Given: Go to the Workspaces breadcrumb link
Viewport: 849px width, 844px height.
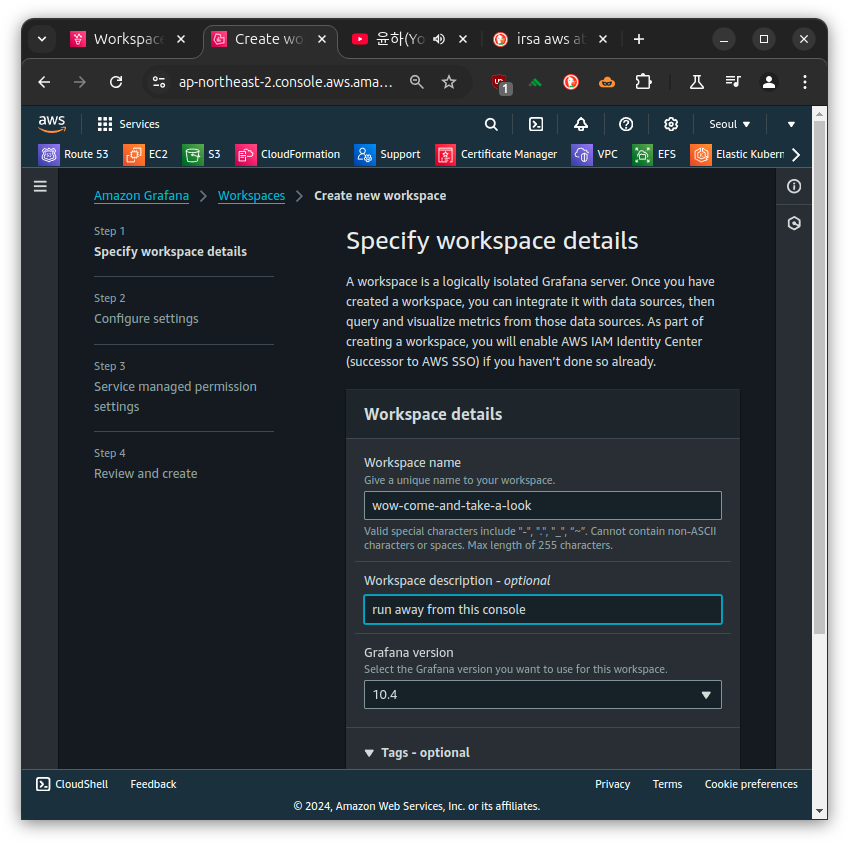Looking at the screenshot, I should pyautogui.click(x=251, y=196).
